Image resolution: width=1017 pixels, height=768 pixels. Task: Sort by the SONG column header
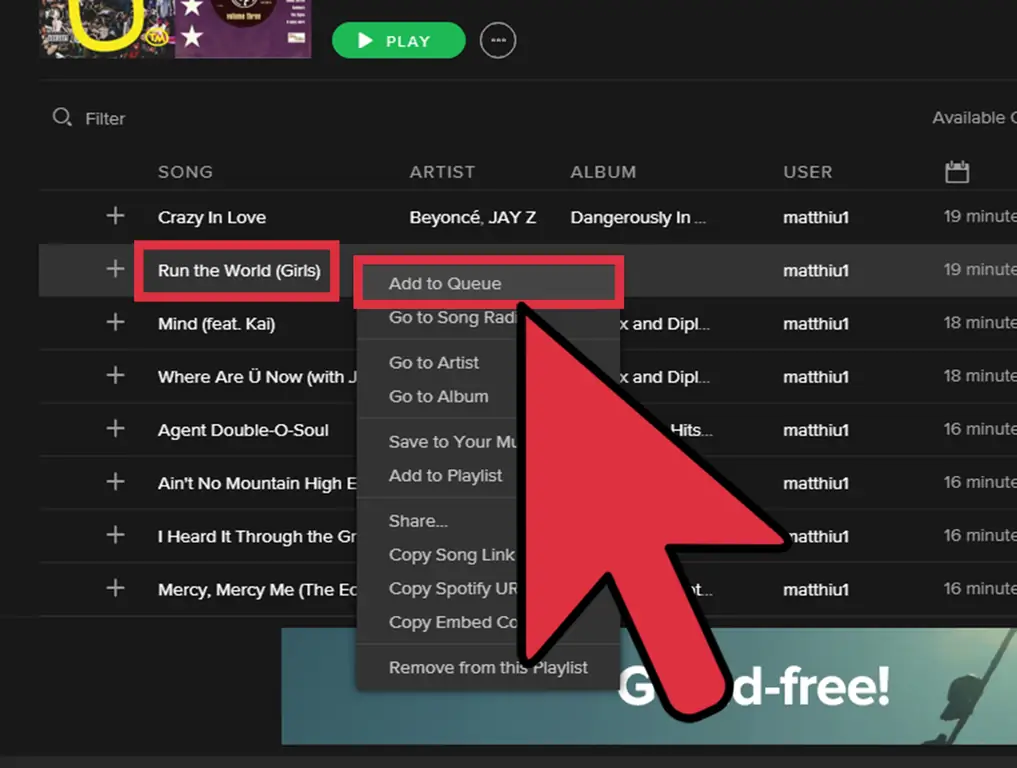(x=185, y=172)
